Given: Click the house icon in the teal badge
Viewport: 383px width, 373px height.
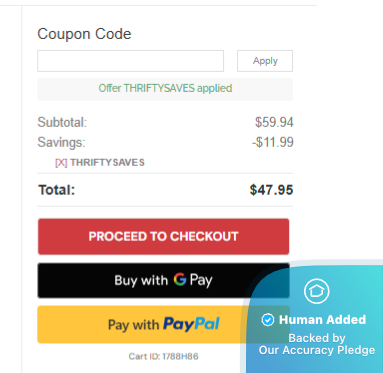Looking at the screenshot, I should tap(316, 291).
